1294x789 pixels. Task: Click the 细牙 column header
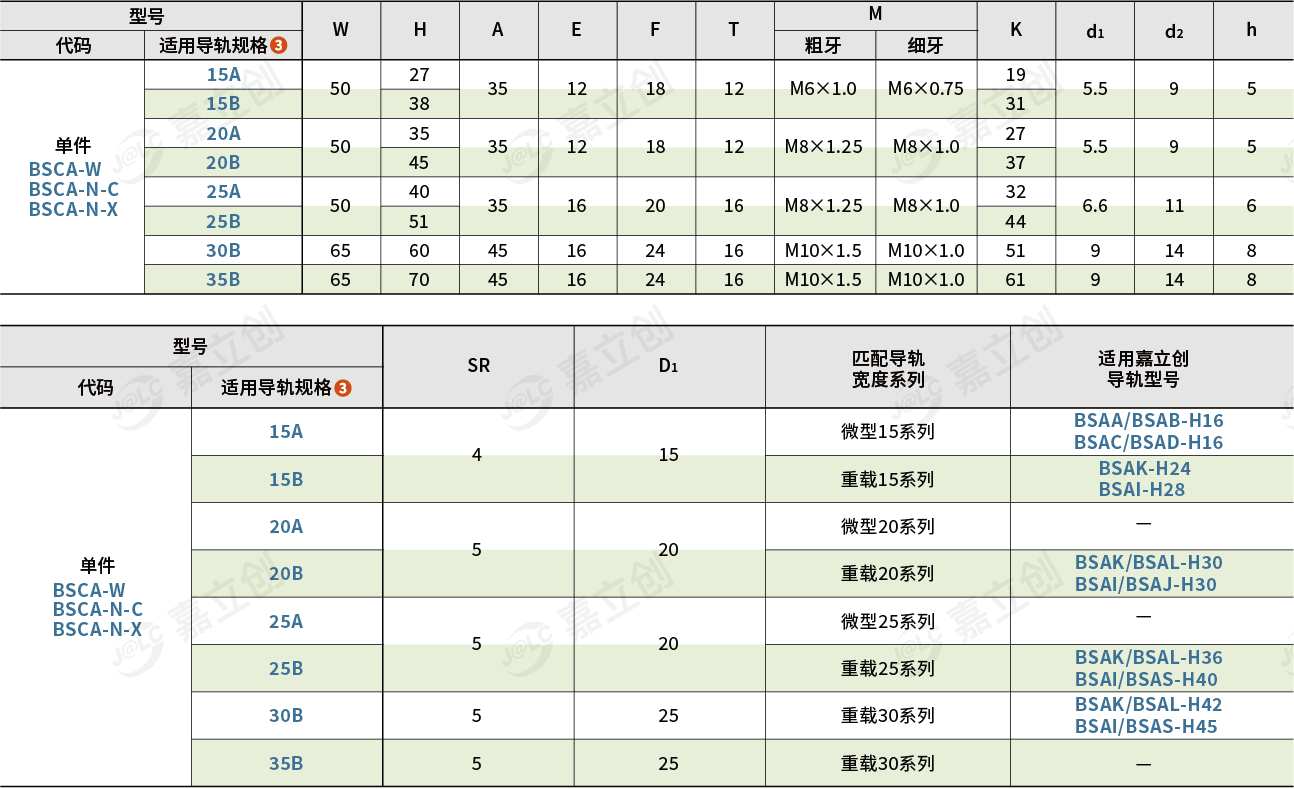pos(925,46)
